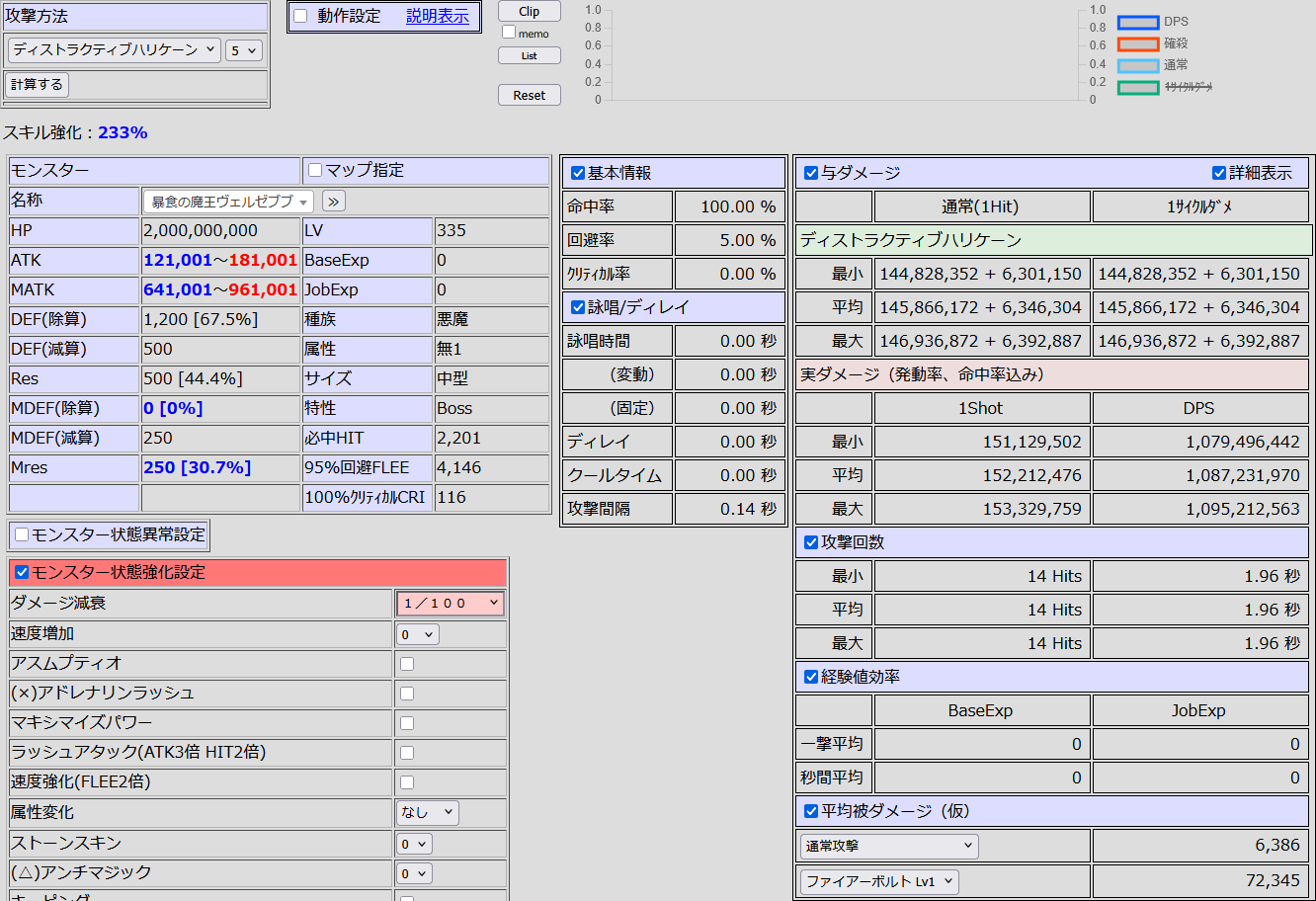Open the ディストラクティブハリケーン skill dropdown
Screen dimensions: 1316x901
(x=114, y=50)
